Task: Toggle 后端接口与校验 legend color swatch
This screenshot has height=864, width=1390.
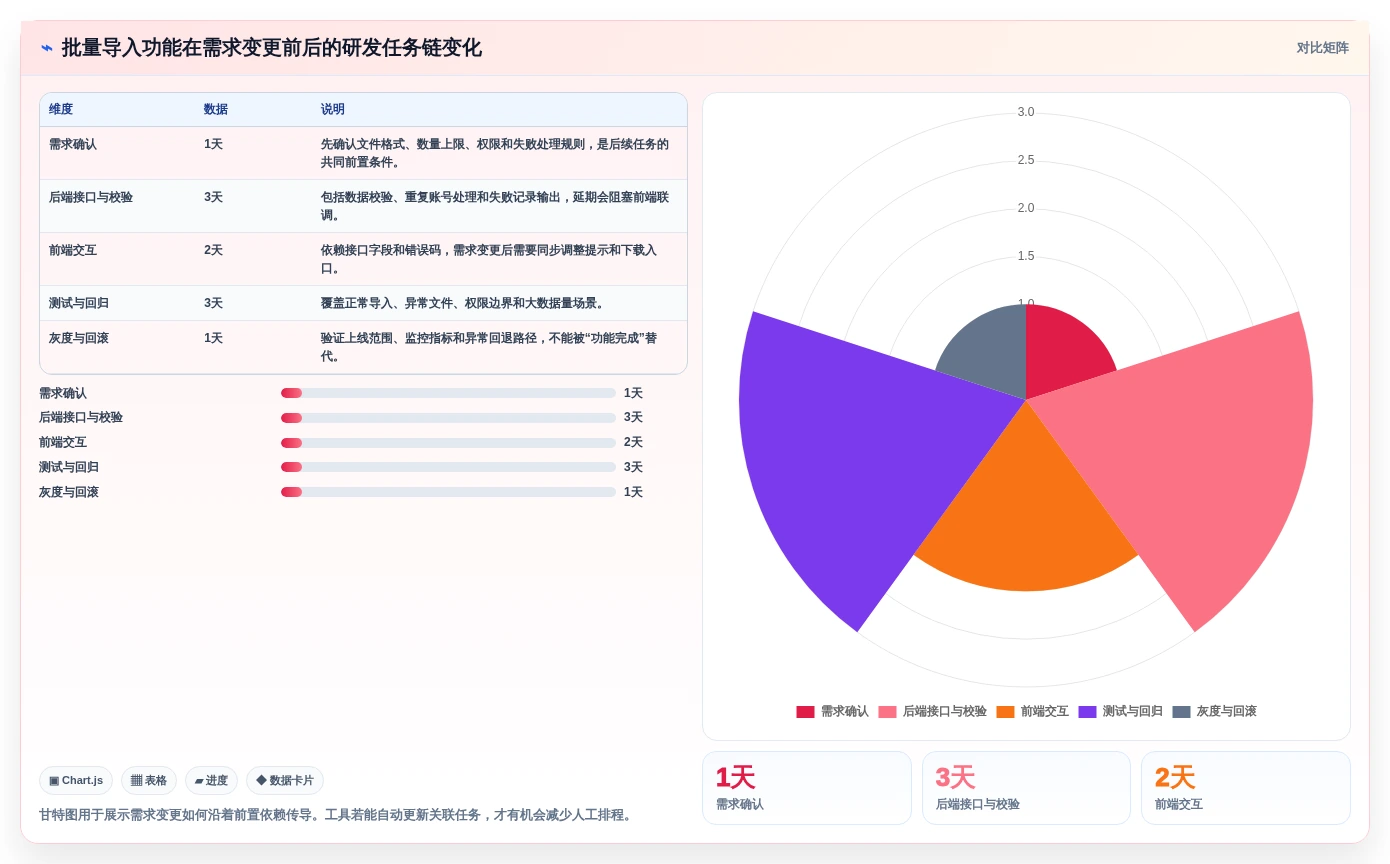Action: (887, 712)
